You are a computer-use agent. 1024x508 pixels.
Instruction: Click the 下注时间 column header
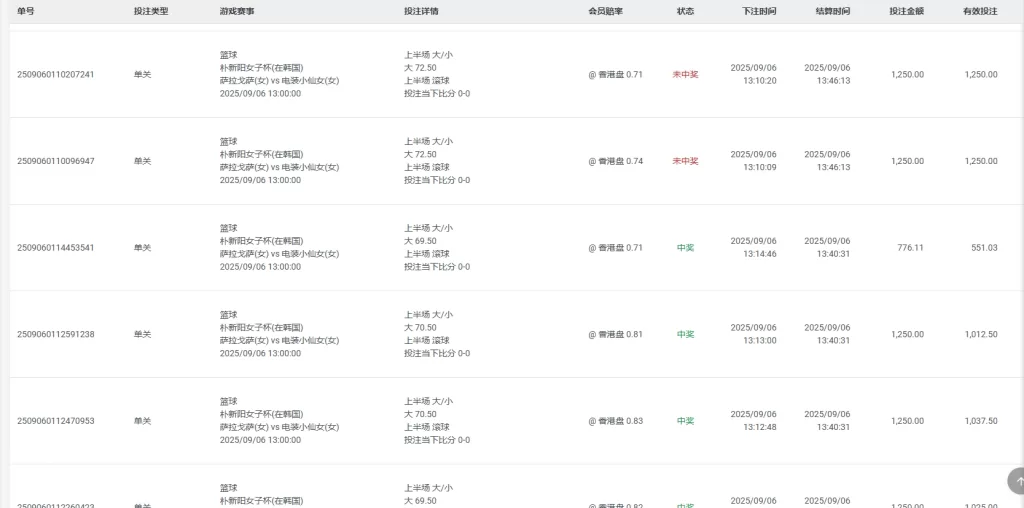tap(760, 11)
